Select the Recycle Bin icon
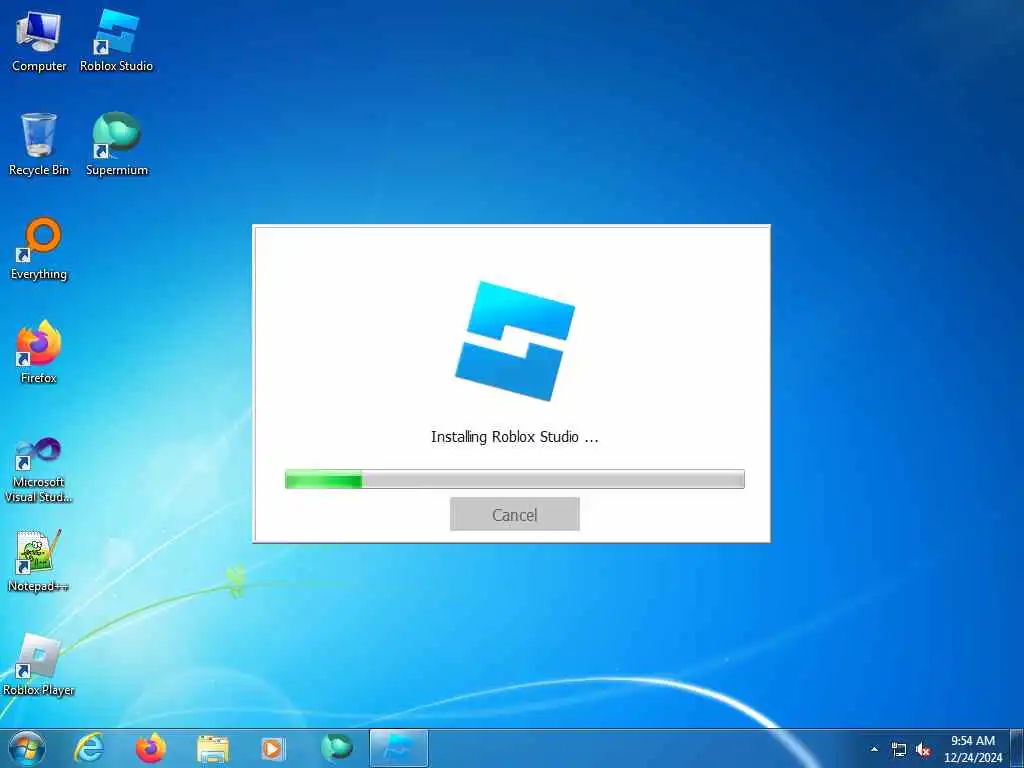The height and width of the screenshot is (768, 1024). pyautogui.click(x=39, y=144)
